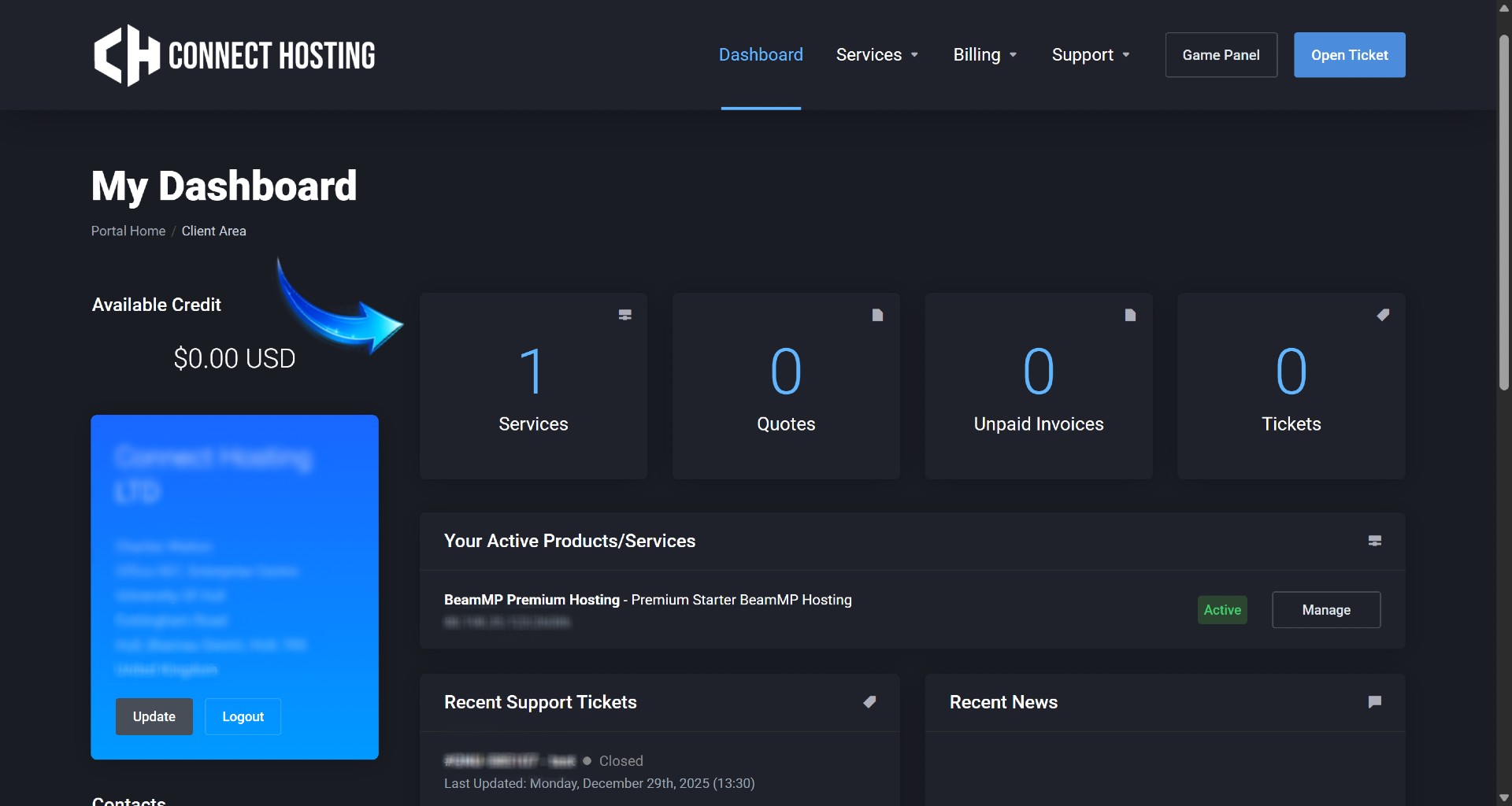Image resolution: width=1512 pixels, height=806 pixels.
Task: Click the tag icon on Tickets tile
Action: coord(1383,315)
